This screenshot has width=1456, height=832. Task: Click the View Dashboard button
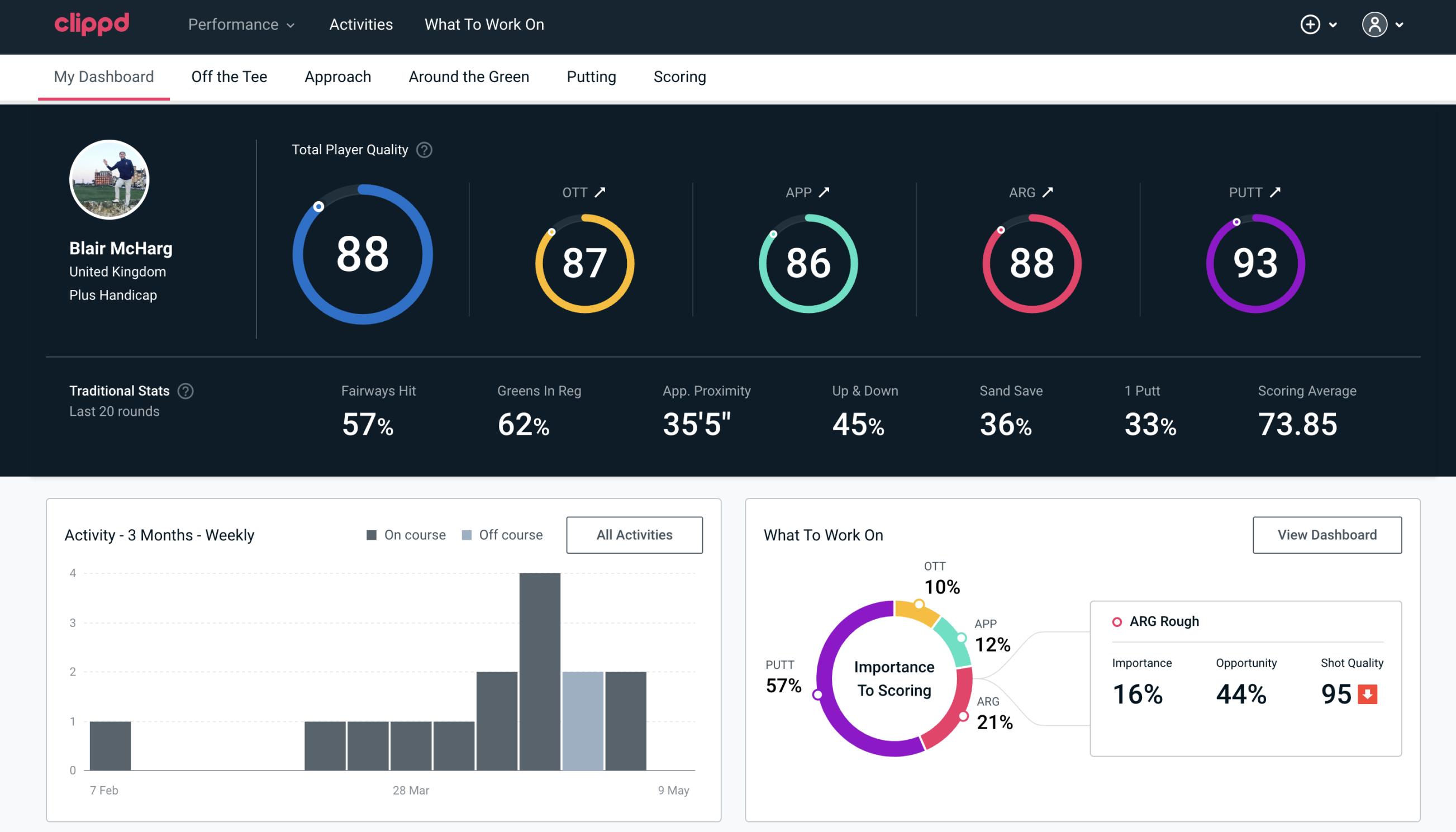(1327, 534)
